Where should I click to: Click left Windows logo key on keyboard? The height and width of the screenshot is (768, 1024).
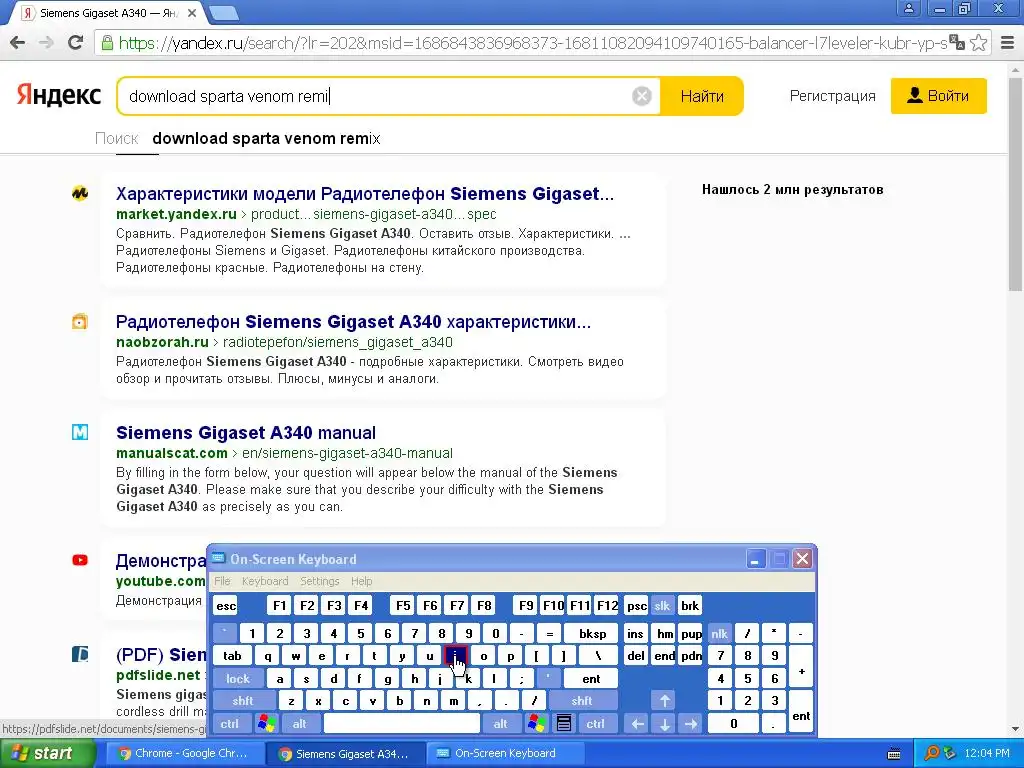(266, 724)
